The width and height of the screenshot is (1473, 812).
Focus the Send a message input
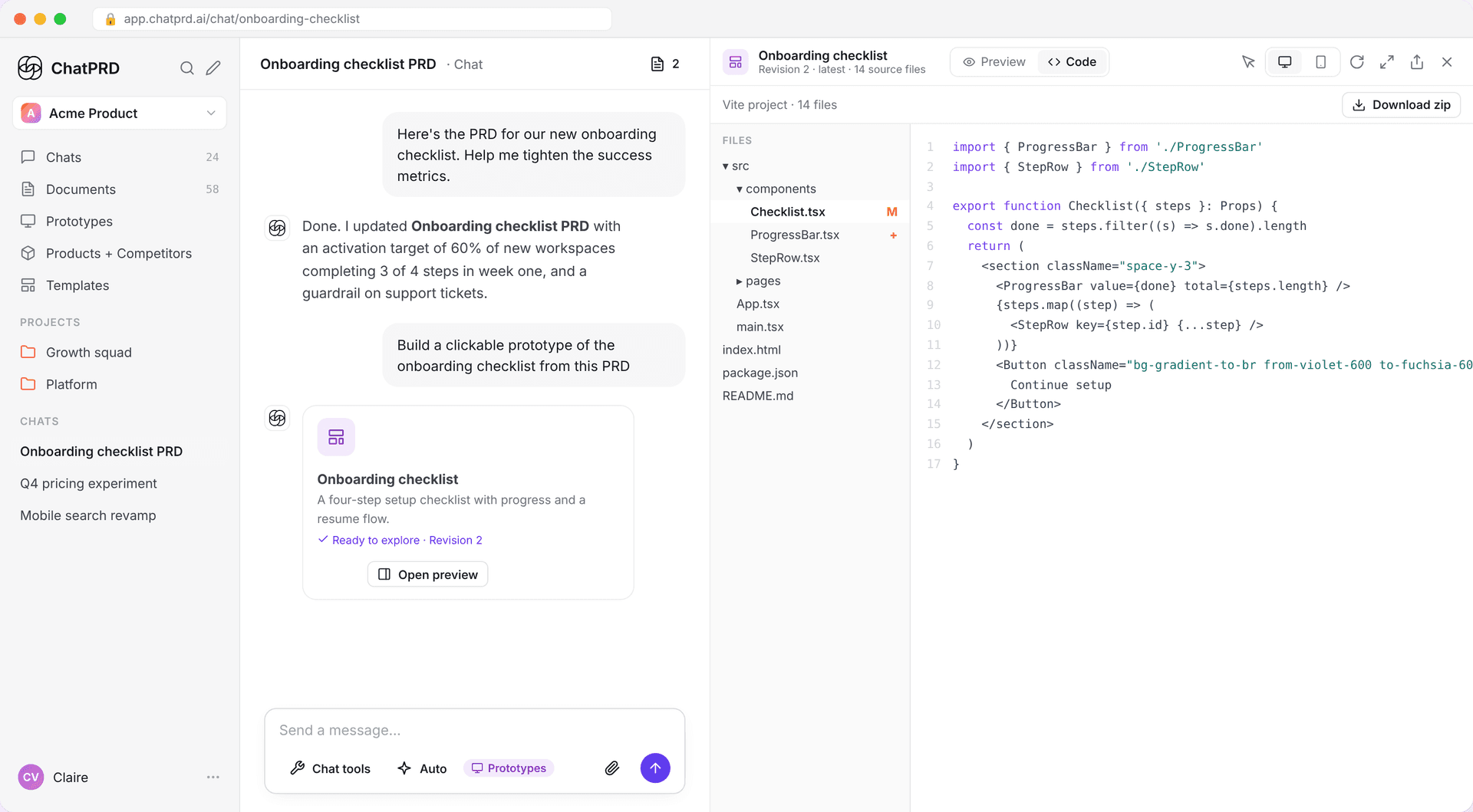475,730
